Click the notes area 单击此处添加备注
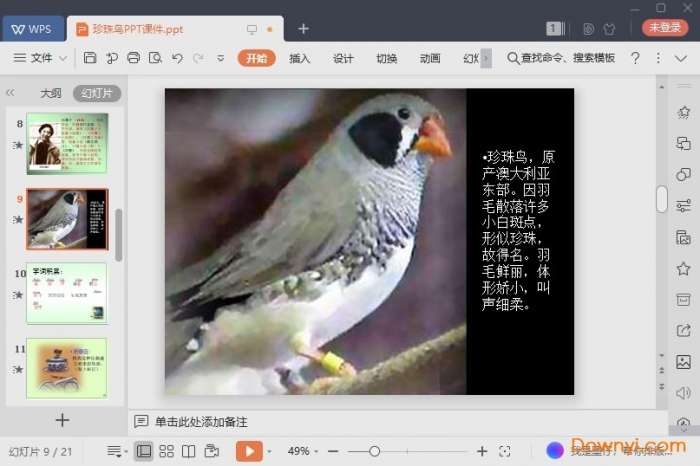700x466 pixels. (x=201, y=422)
